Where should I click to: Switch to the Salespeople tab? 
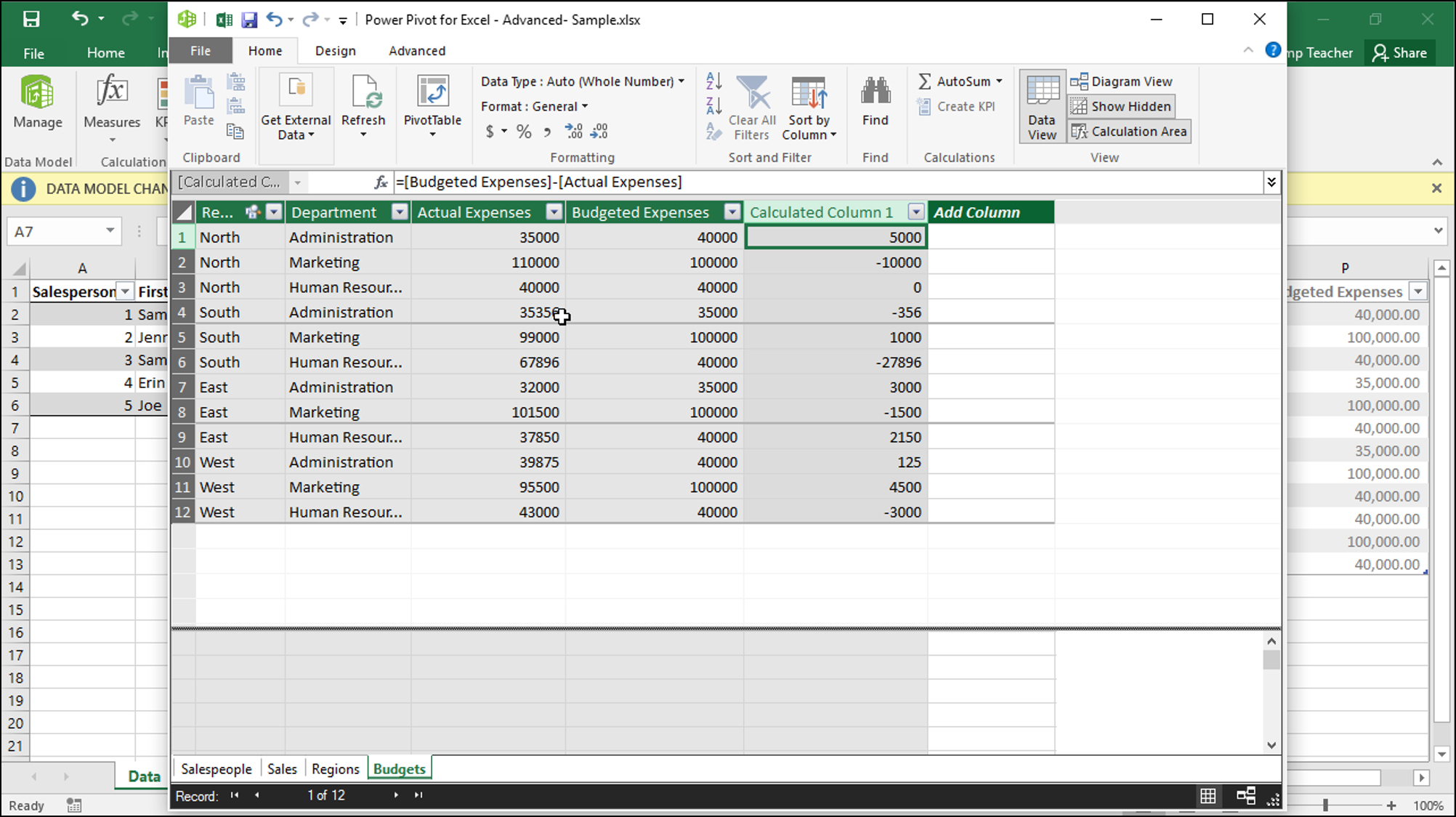click(215, 768)
